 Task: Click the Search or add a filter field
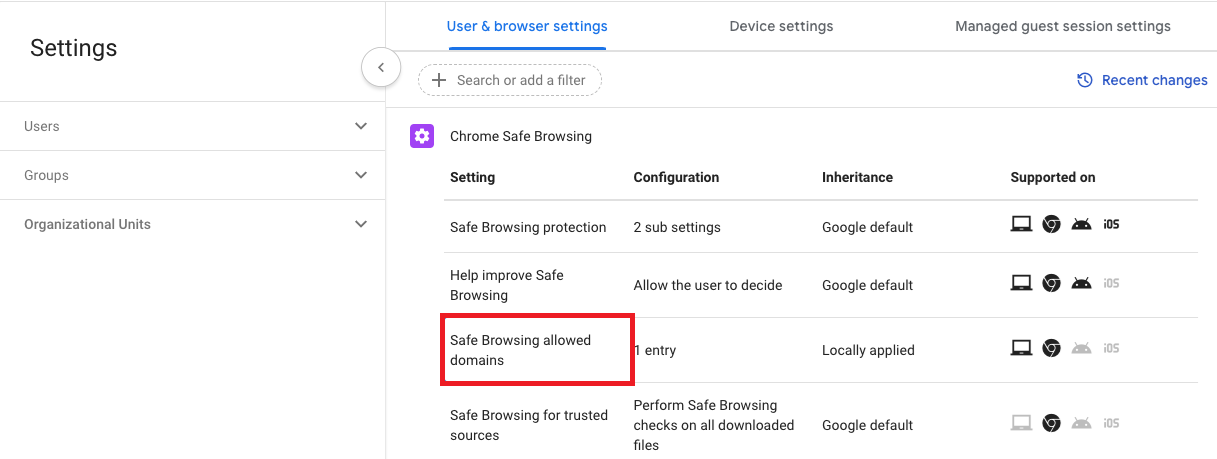coord(510,80)
